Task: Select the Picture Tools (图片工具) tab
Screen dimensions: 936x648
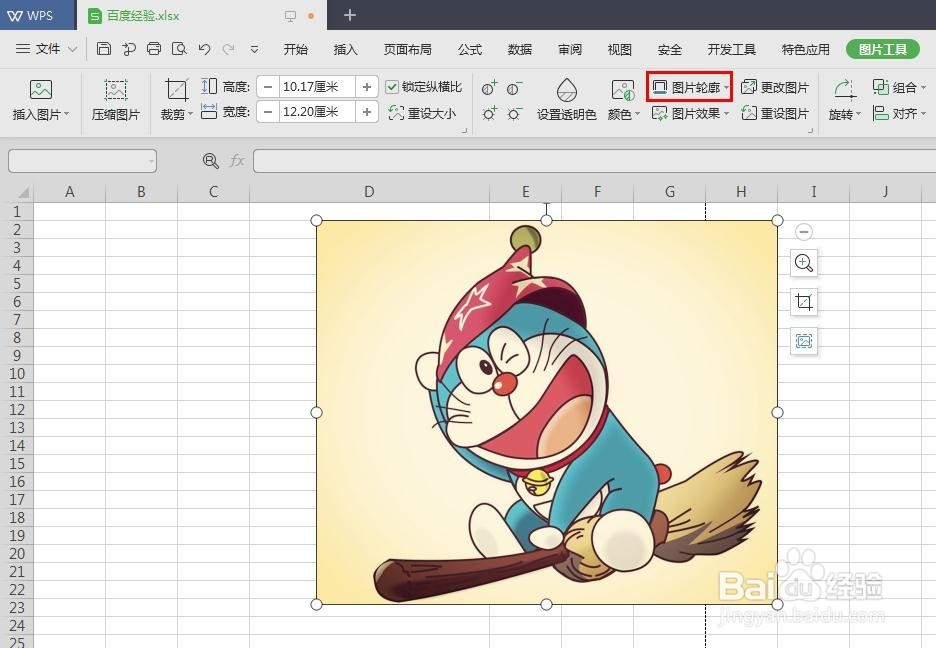Action: pos(883,49)
